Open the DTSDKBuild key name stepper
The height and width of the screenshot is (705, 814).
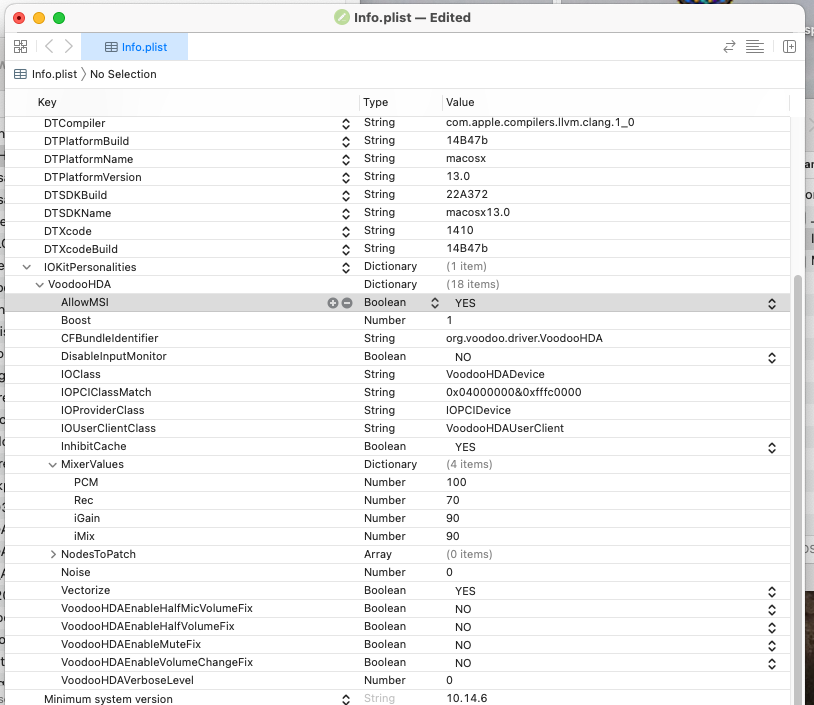pyautogui.click(x=346, y=196)
